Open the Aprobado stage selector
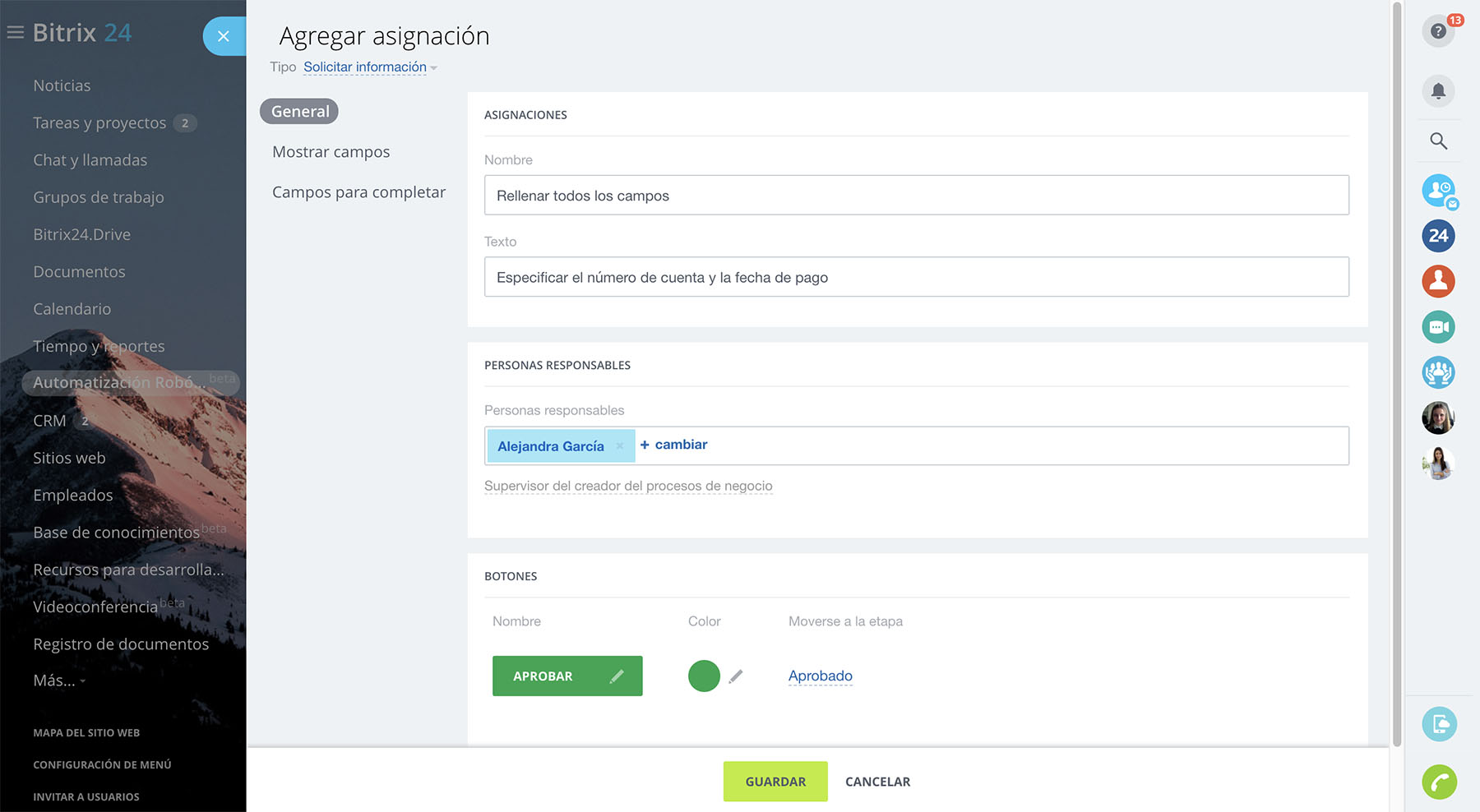The width and height of the screenshot is (1480, 812). 820,676
